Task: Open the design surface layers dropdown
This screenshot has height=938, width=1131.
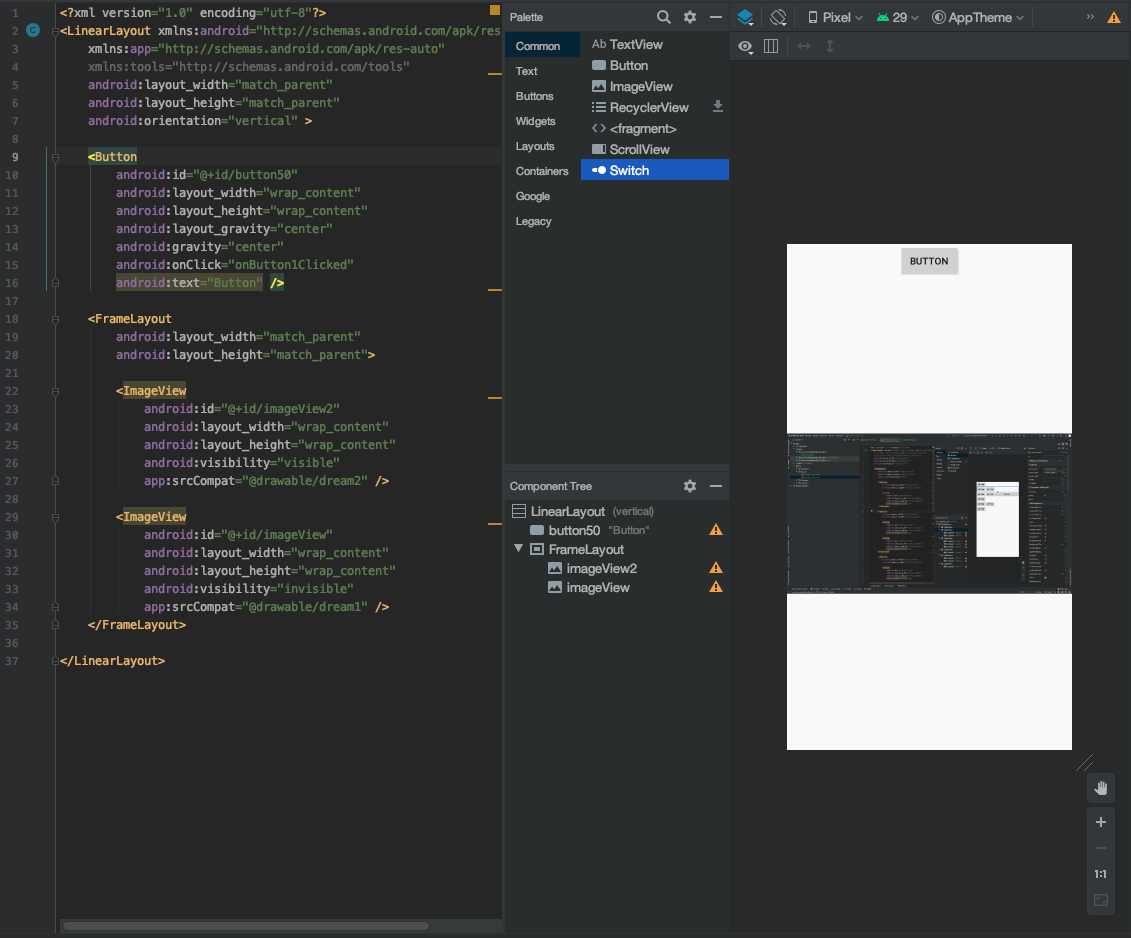Action: [x=746, y=17]
